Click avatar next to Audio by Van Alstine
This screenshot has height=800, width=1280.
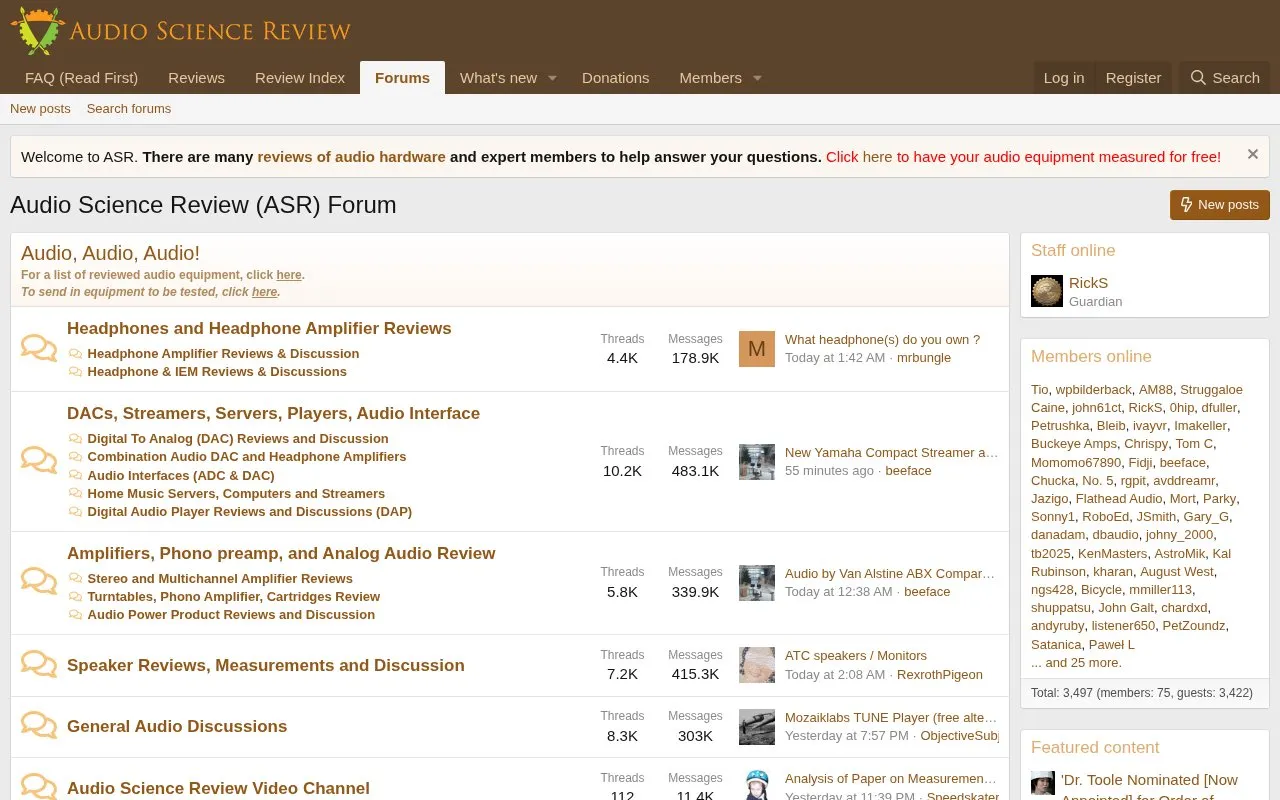tap(757, 583)
